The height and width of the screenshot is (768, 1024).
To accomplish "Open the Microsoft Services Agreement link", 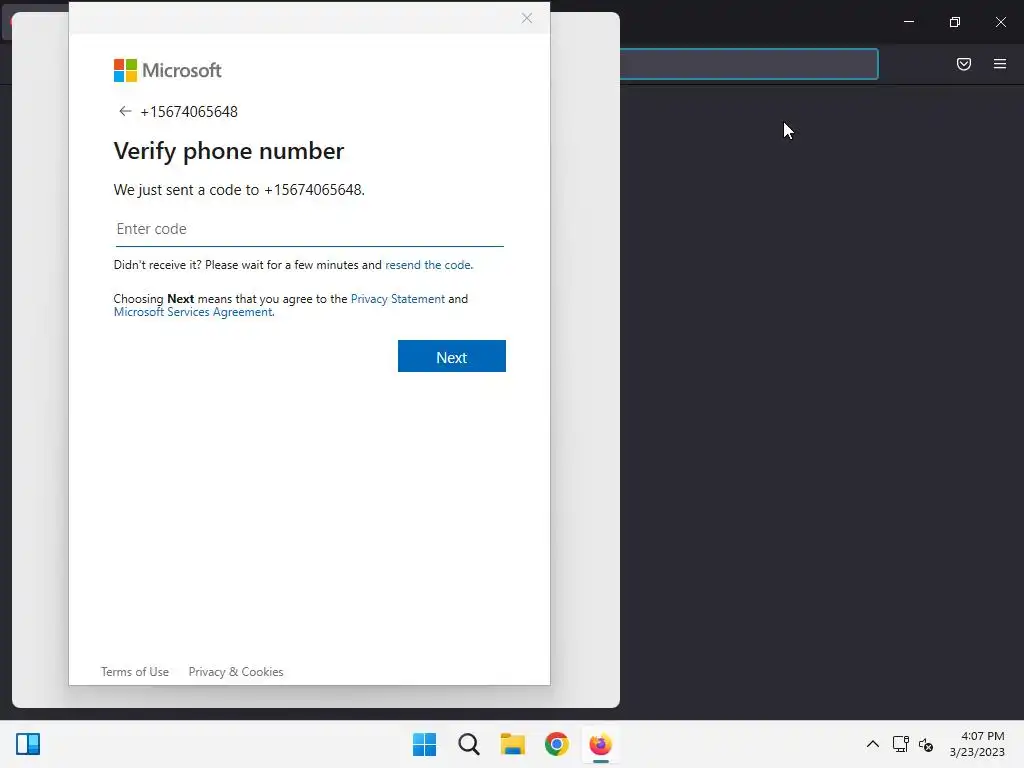I will (193, 312).
